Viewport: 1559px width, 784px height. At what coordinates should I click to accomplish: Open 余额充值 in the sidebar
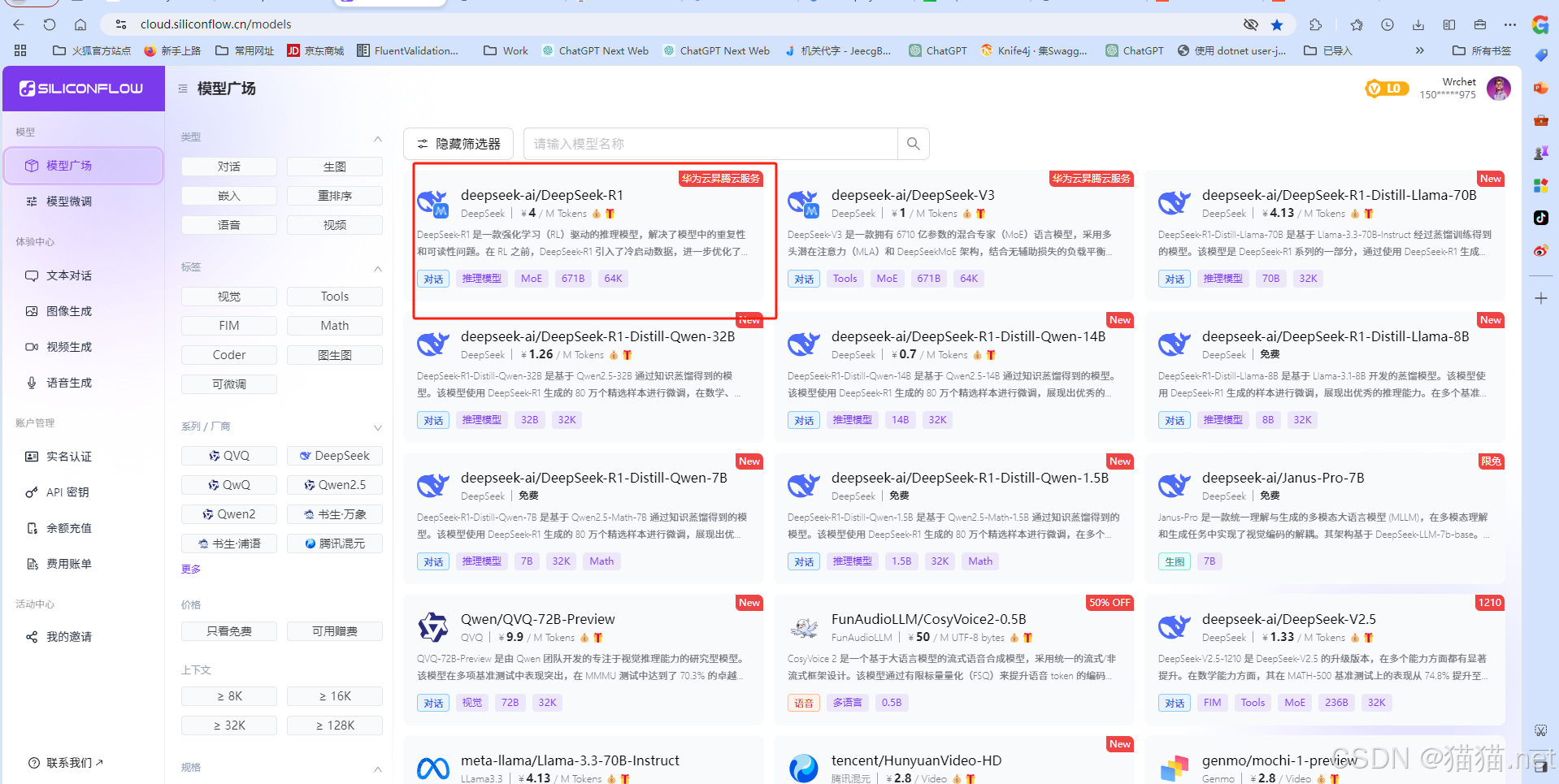click(83, 528)
